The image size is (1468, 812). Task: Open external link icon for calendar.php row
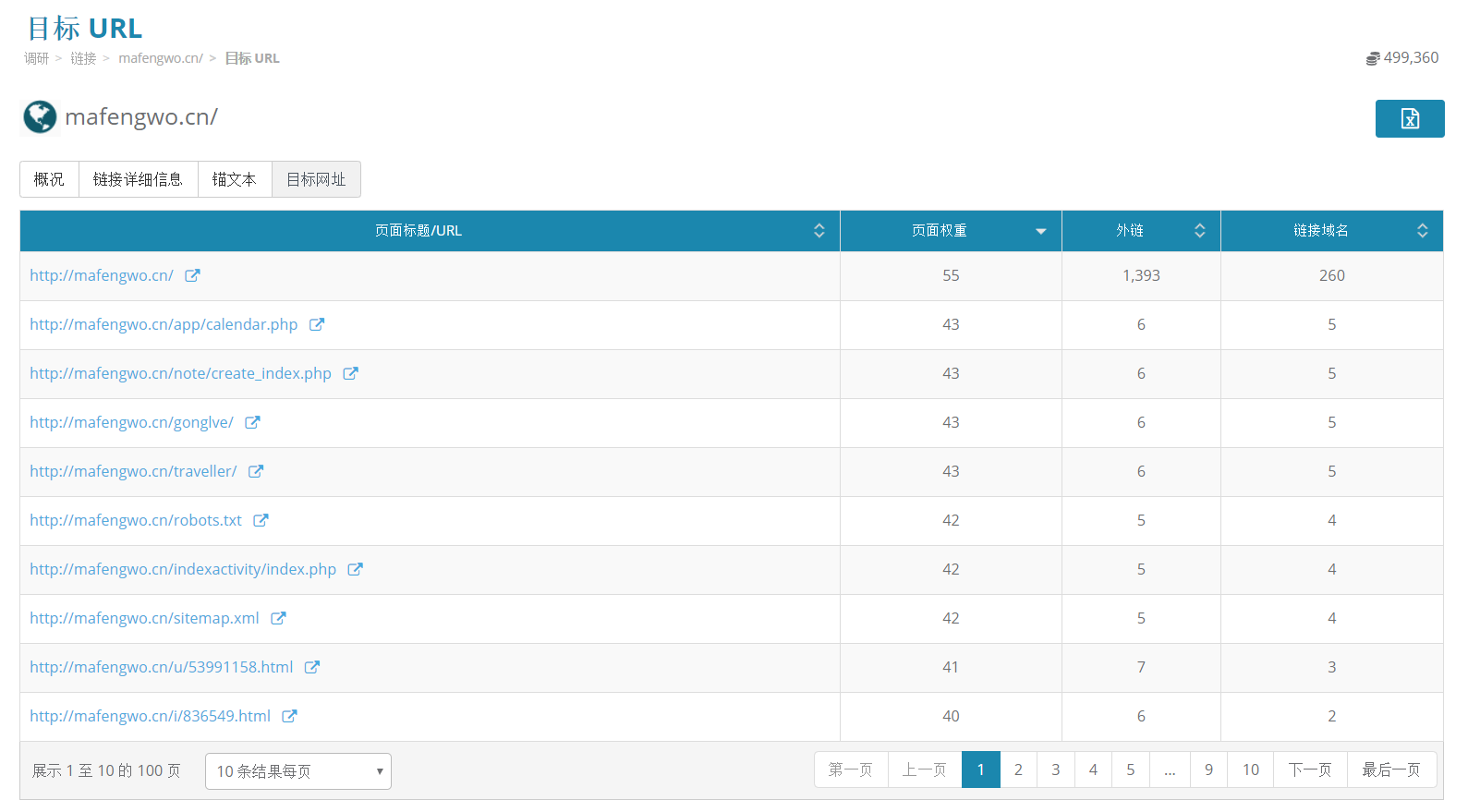pyautogui.click(x=317, y=324)
